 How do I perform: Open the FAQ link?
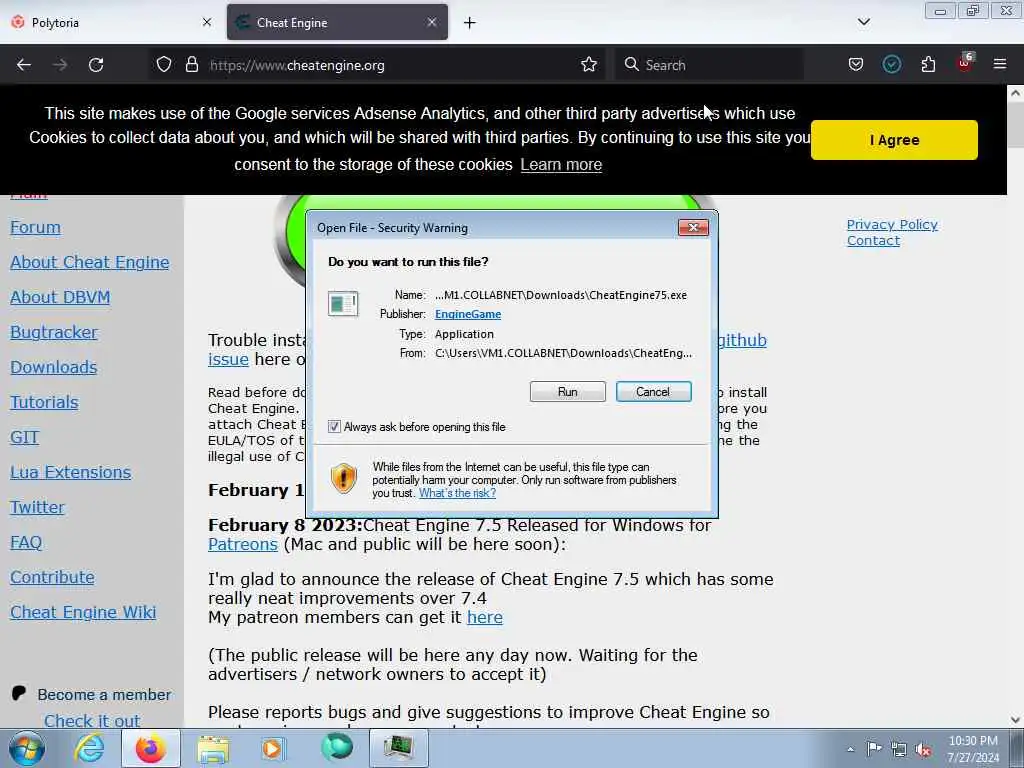(x=26, y=542)
